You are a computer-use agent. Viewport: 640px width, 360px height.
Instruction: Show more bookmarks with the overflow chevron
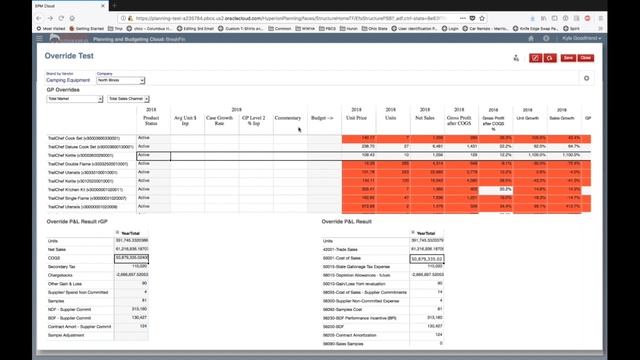point(600,29)
